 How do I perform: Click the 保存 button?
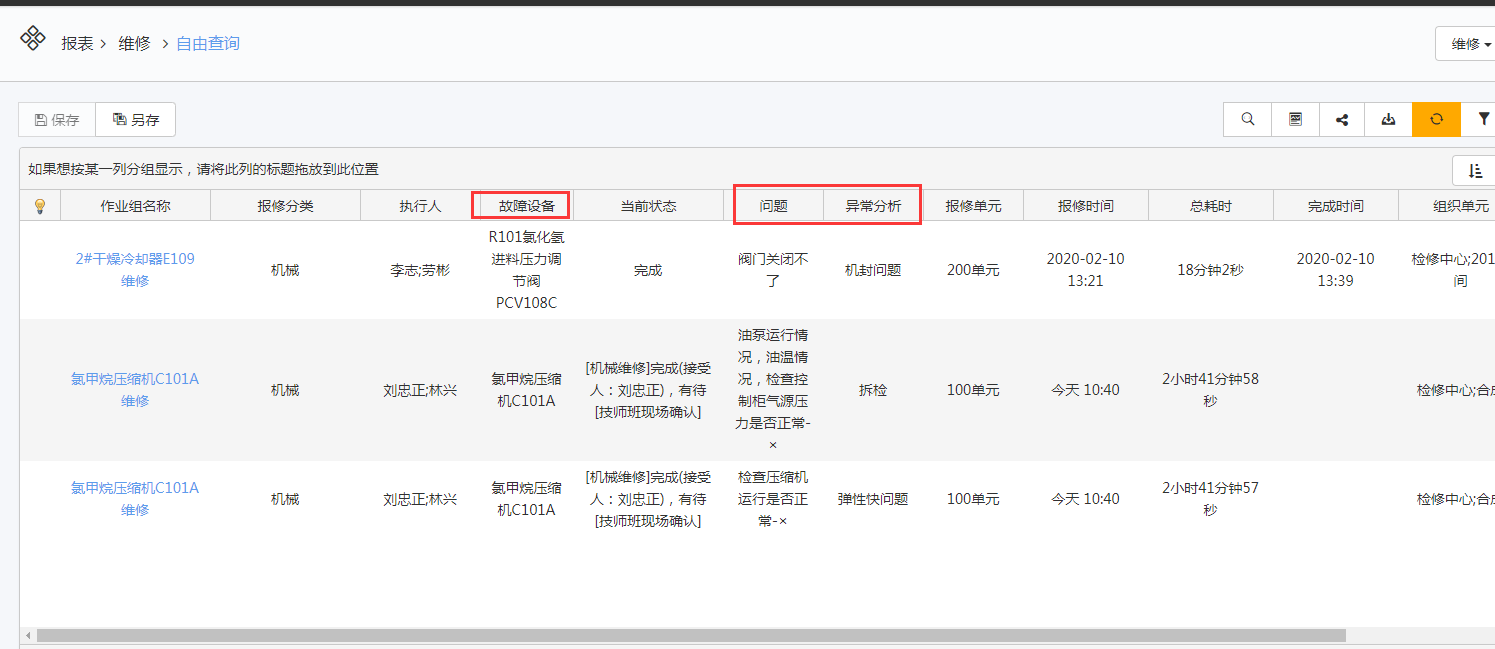point(57,120)
